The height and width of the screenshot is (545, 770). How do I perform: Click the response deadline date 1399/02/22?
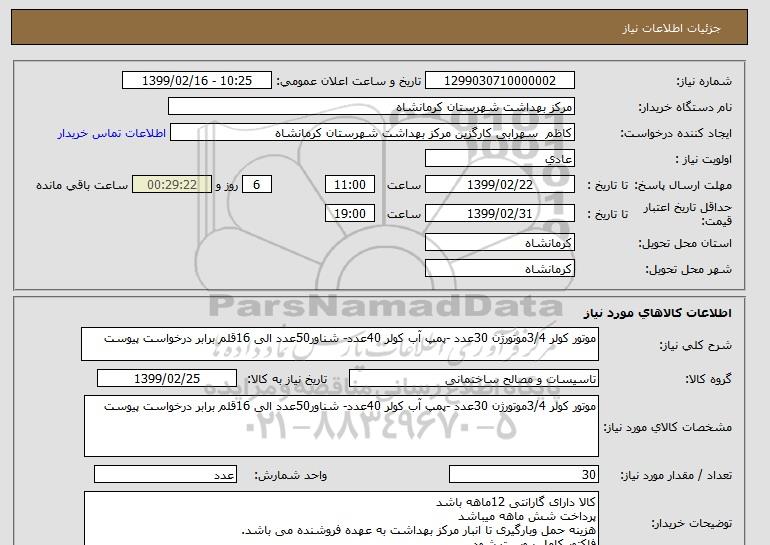[499, 185]
